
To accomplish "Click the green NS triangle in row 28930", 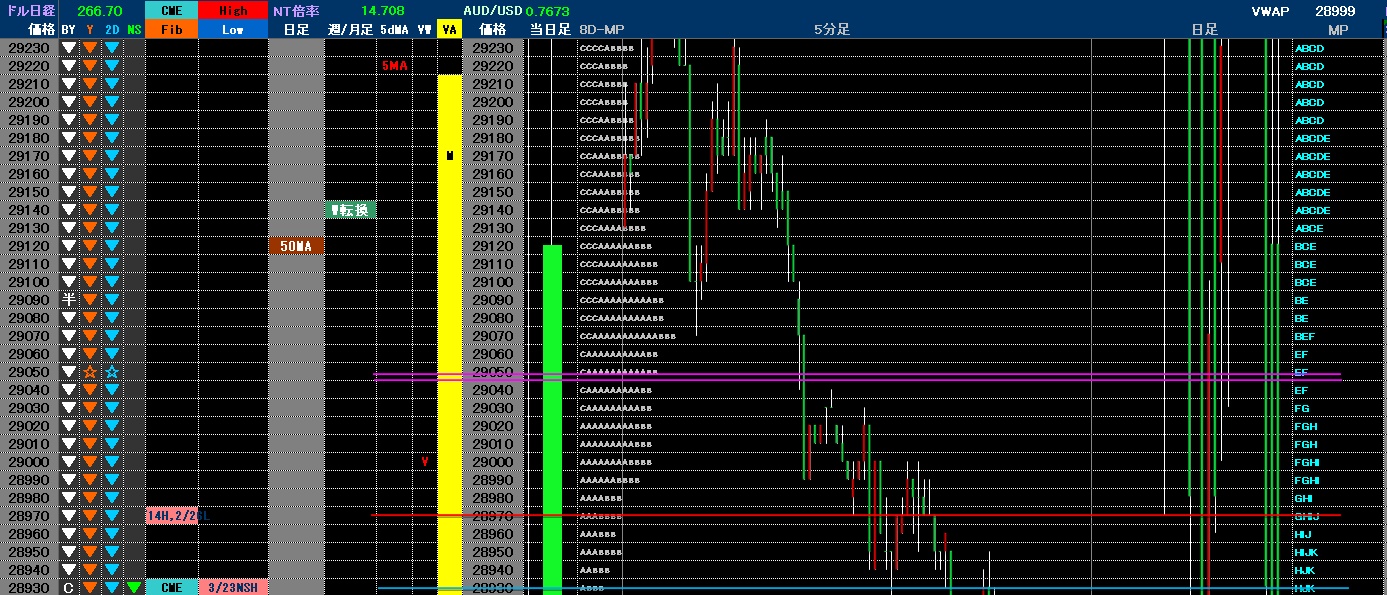I will coord(133,588).
